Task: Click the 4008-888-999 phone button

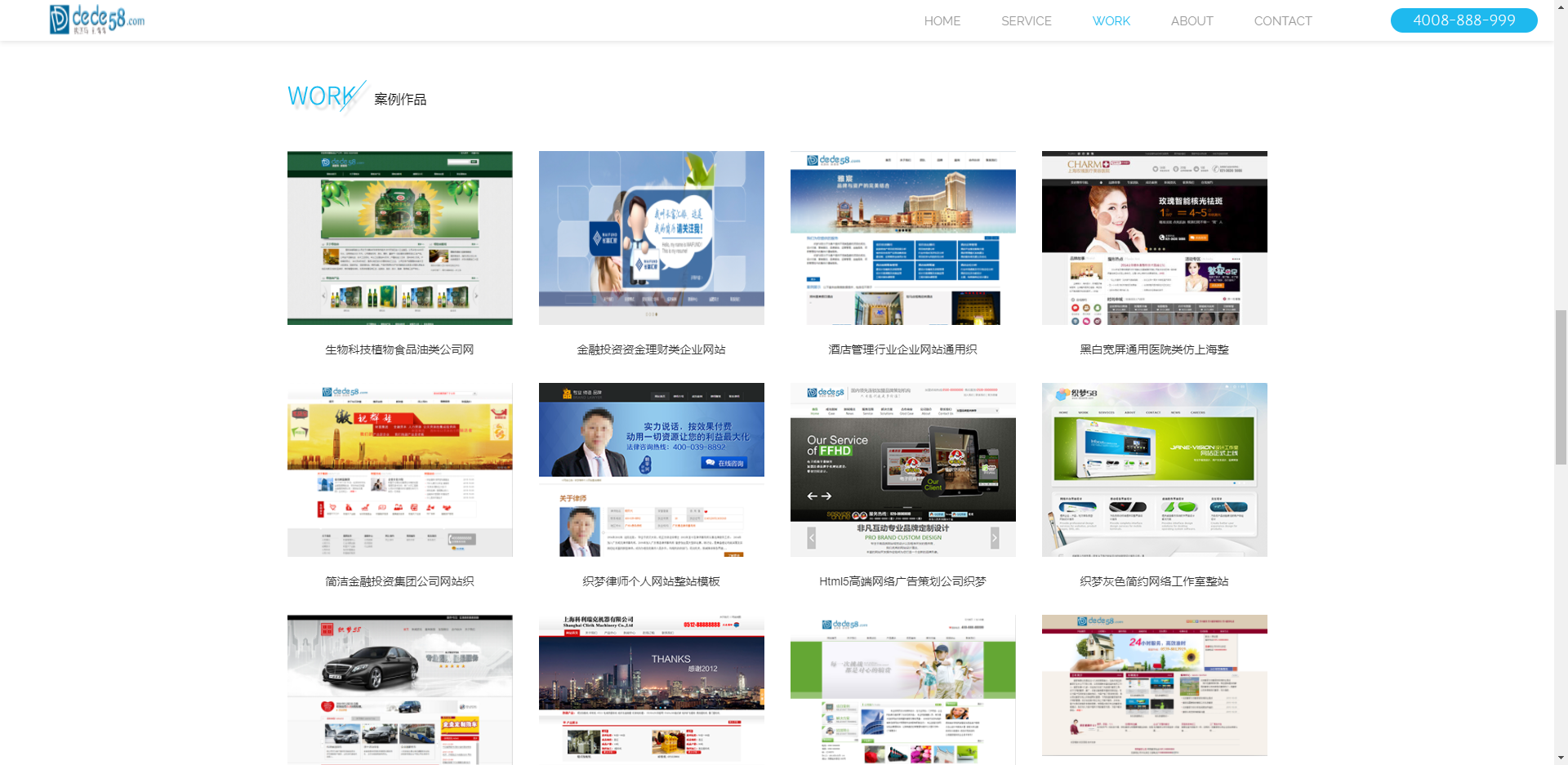Action: click(x=1463, y=20)
